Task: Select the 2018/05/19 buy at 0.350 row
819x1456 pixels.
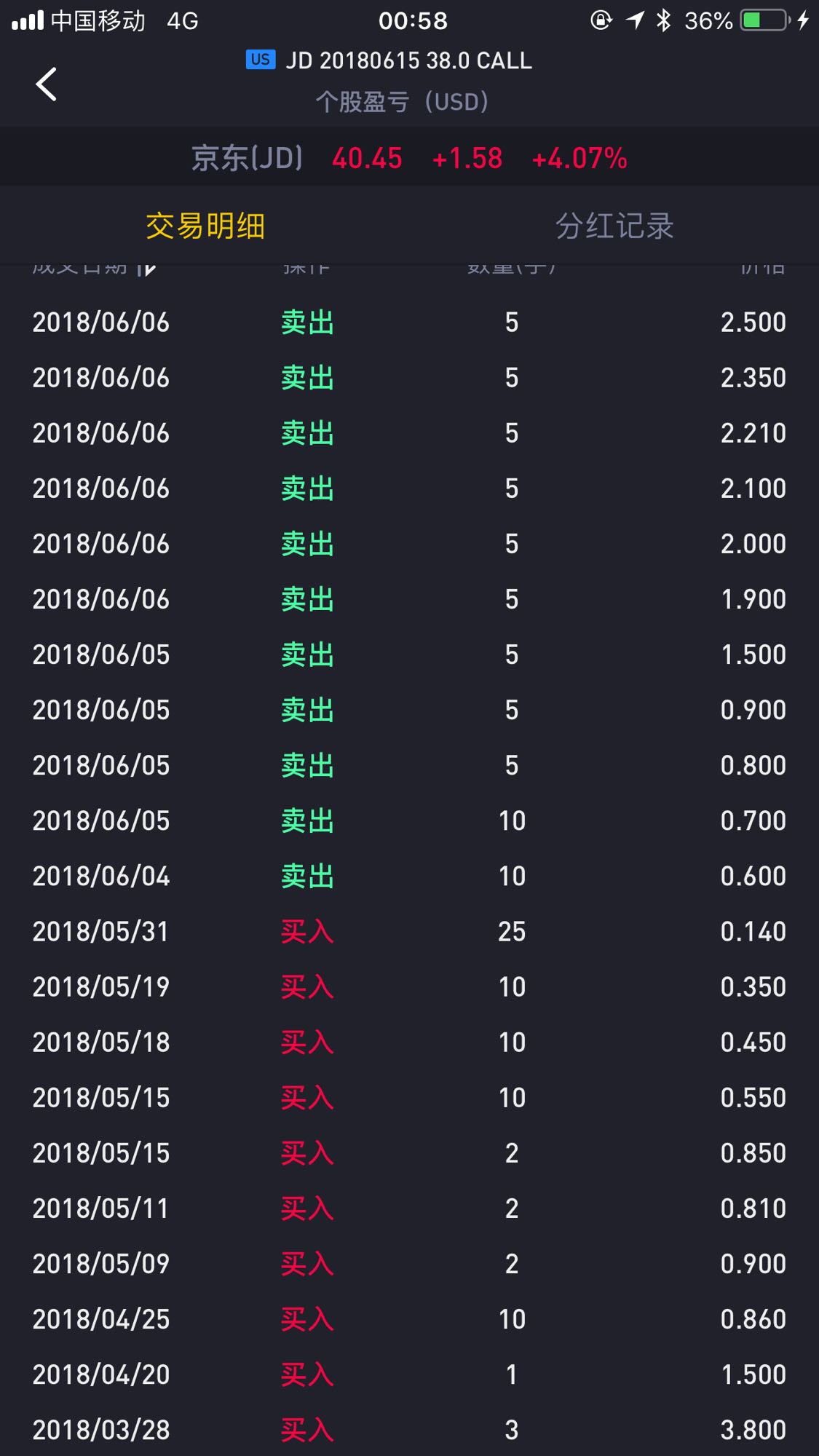Action: 409,987
